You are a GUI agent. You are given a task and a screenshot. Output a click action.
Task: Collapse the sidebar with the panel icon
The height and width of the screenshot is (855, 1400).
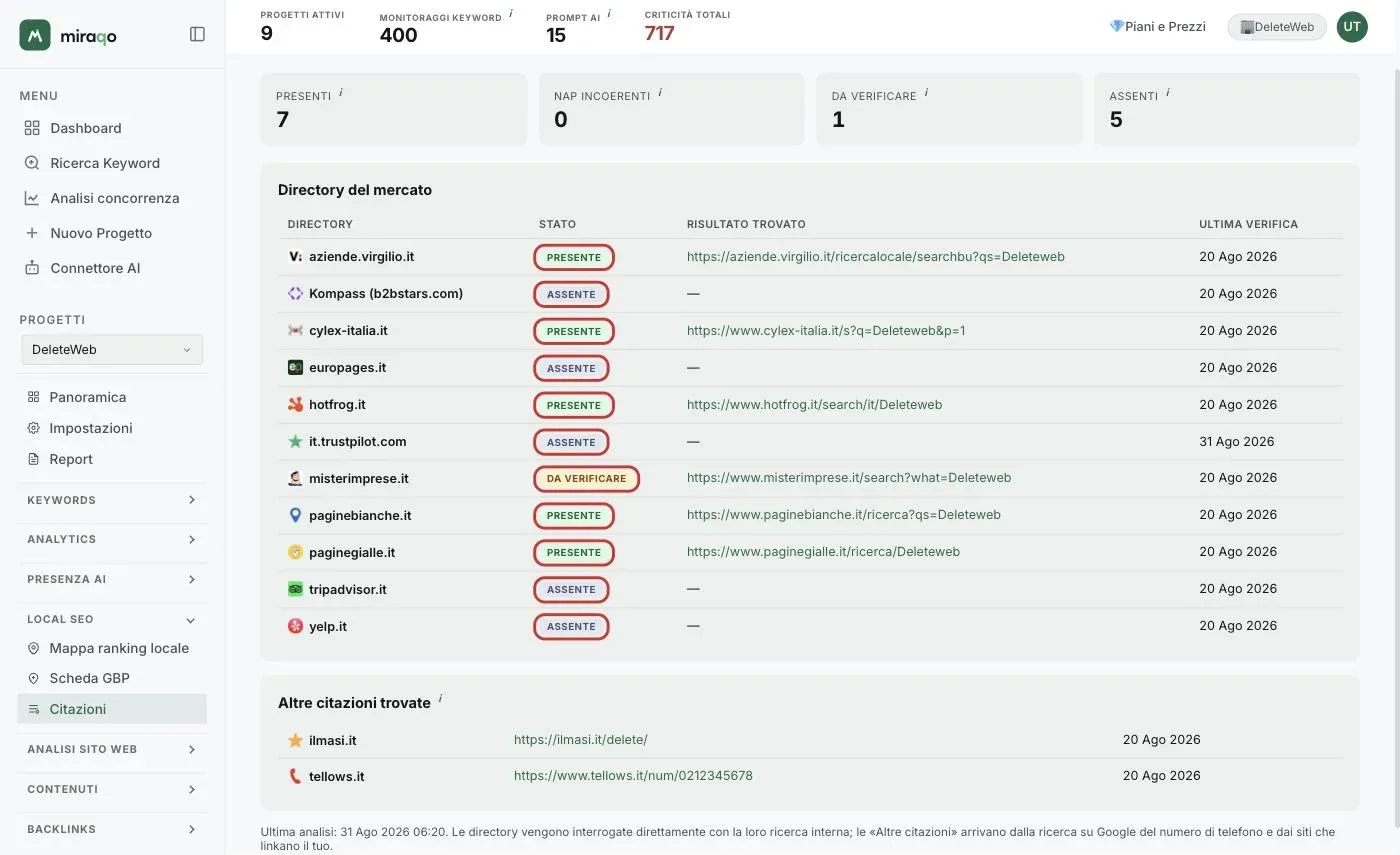pyautogui.click(x=197, y=34)
